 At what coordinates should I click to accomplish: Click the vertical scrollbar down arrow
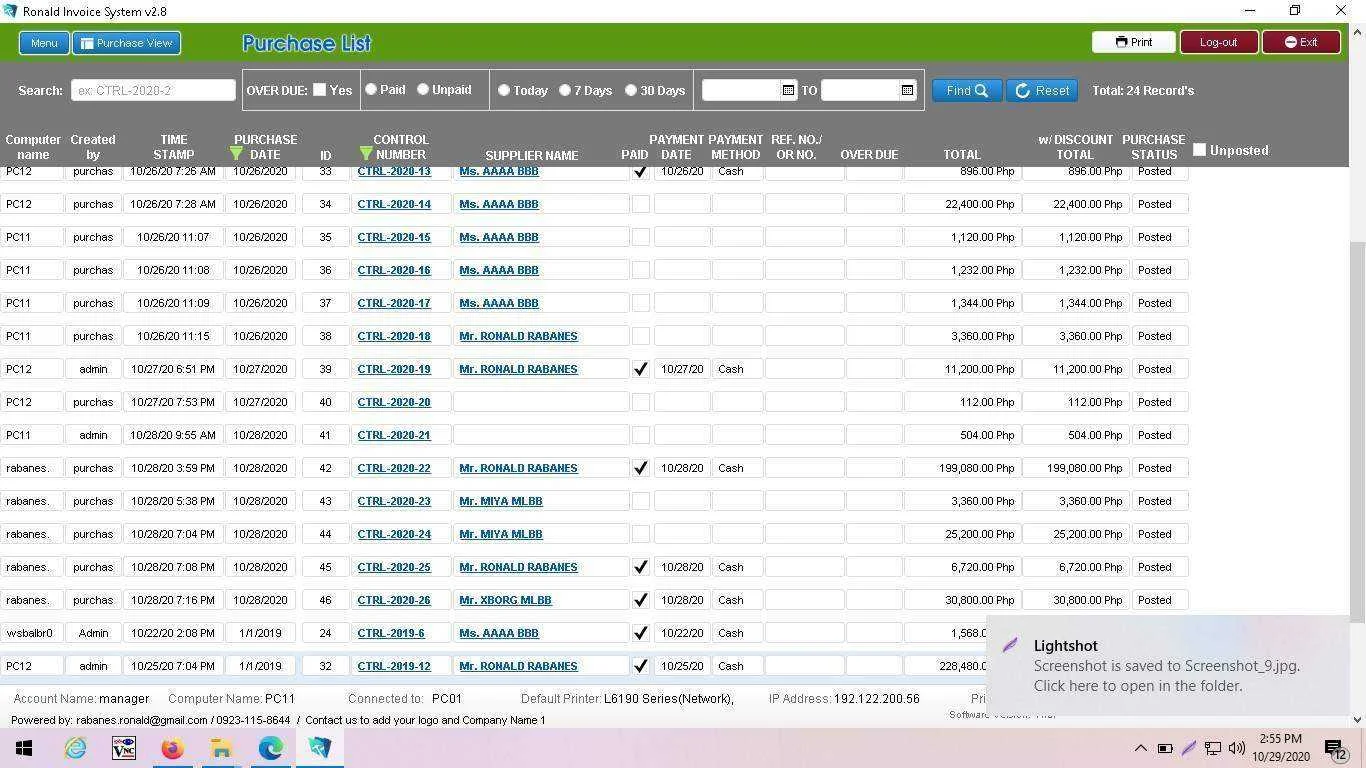click(x=1357, y=719)
